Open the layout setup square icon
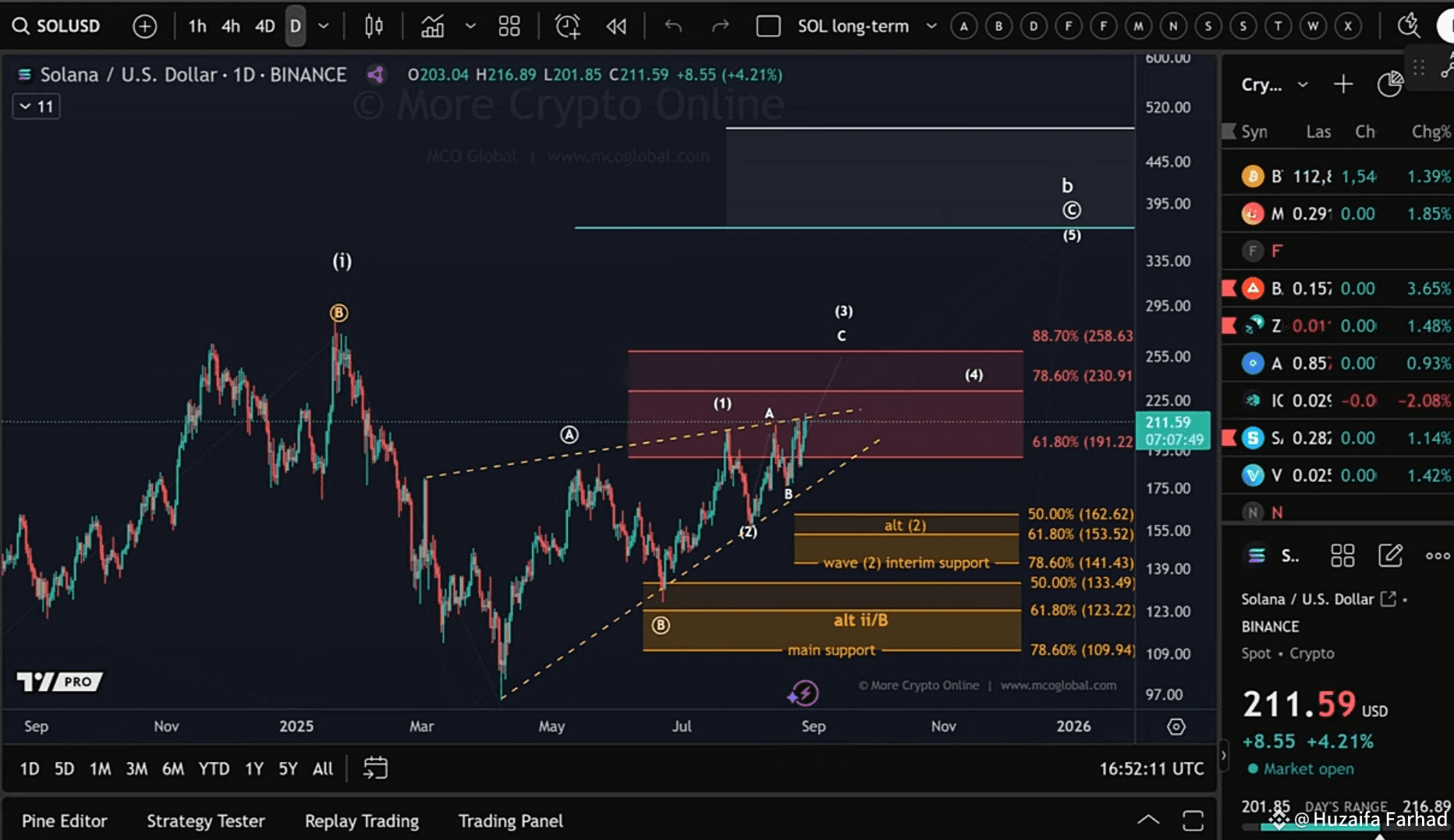 pyautogui.click(x=768, y=27)
